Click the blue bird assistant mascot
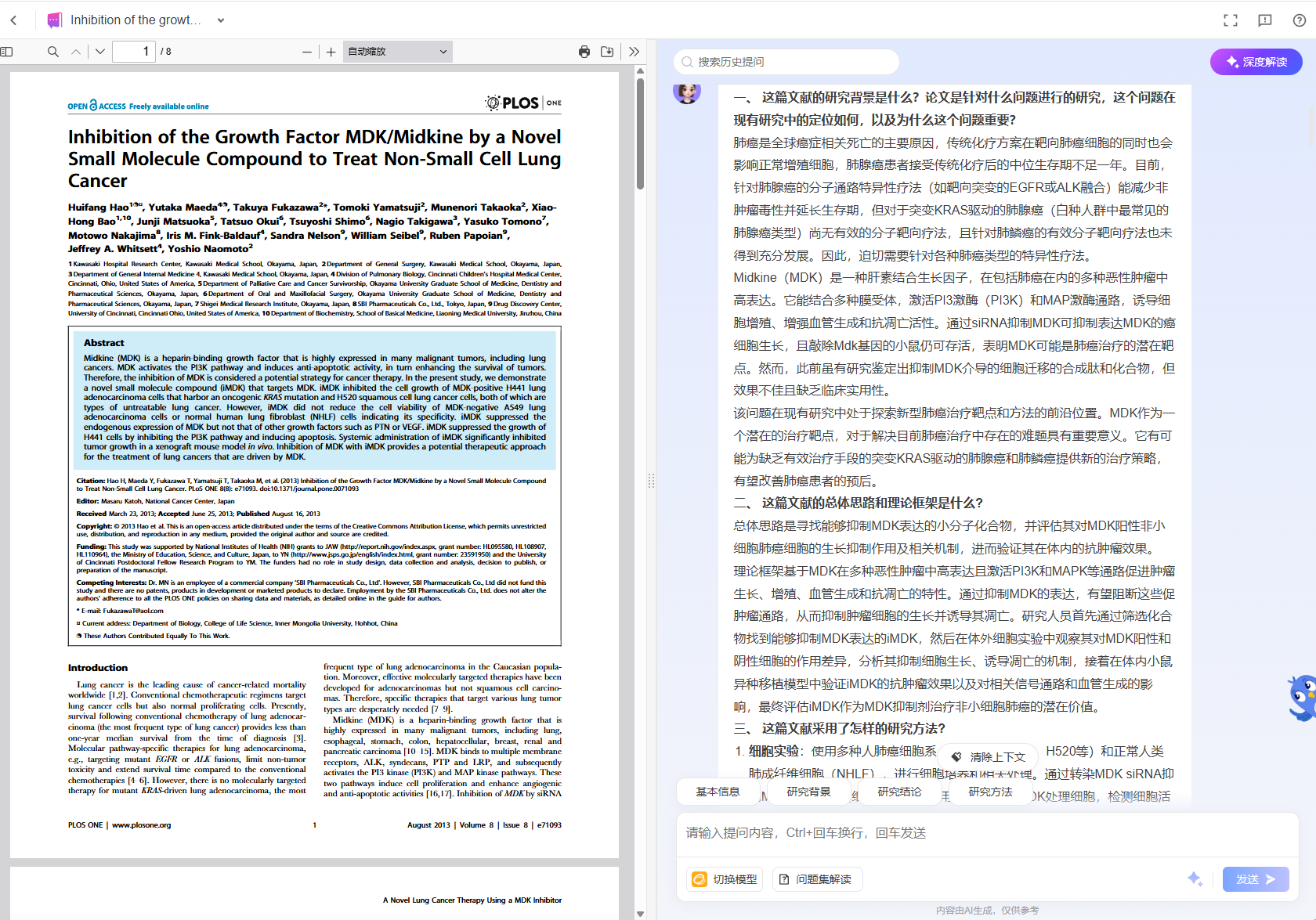The height and width of the screenshot is (920, 1316). pyautogui.click(x=1302, y=698)
